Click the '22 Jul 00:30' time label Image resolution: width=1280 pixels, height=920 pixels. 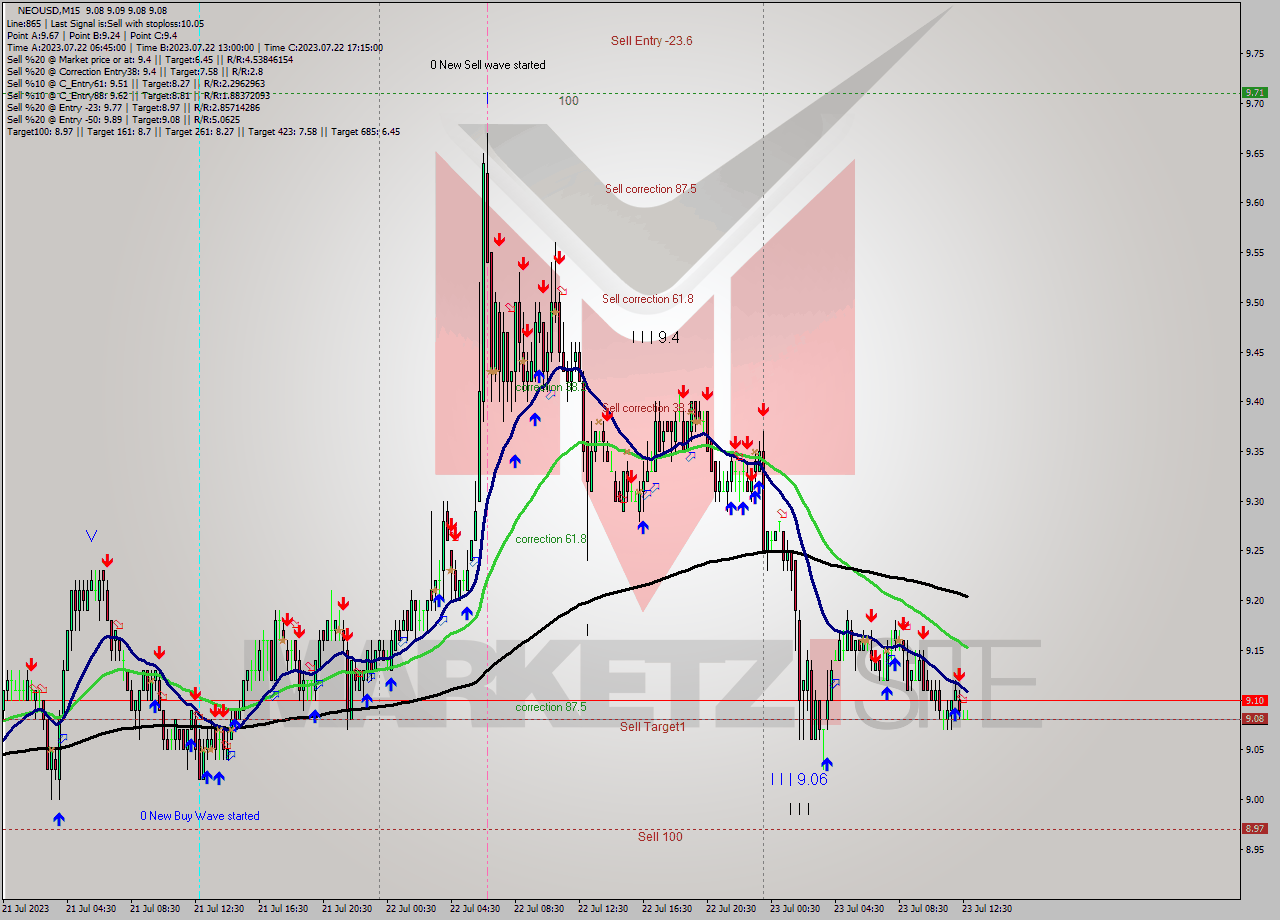(x=411, y=909)
